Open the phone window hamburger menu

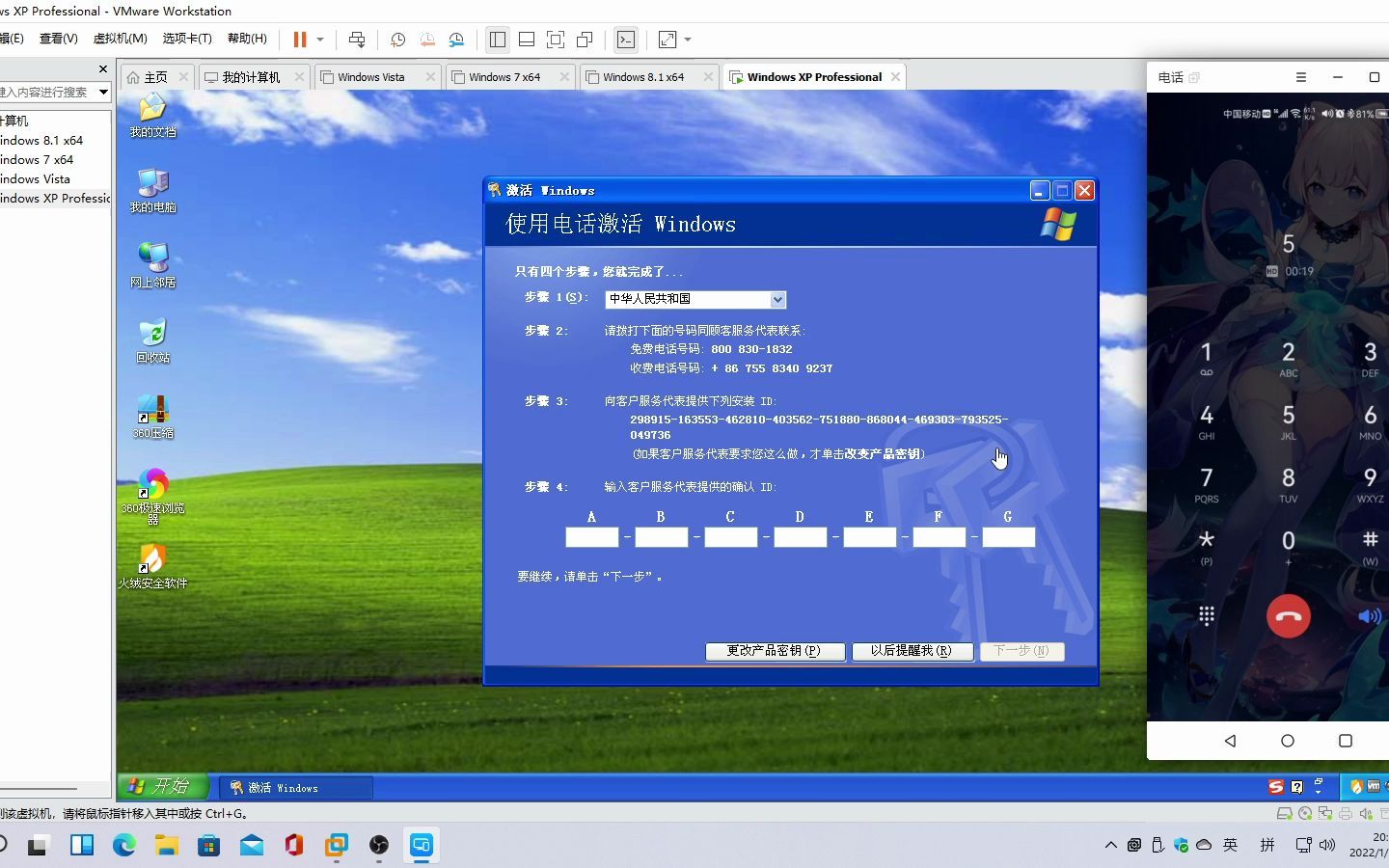pyautogui.click(x=1300, y=77)
